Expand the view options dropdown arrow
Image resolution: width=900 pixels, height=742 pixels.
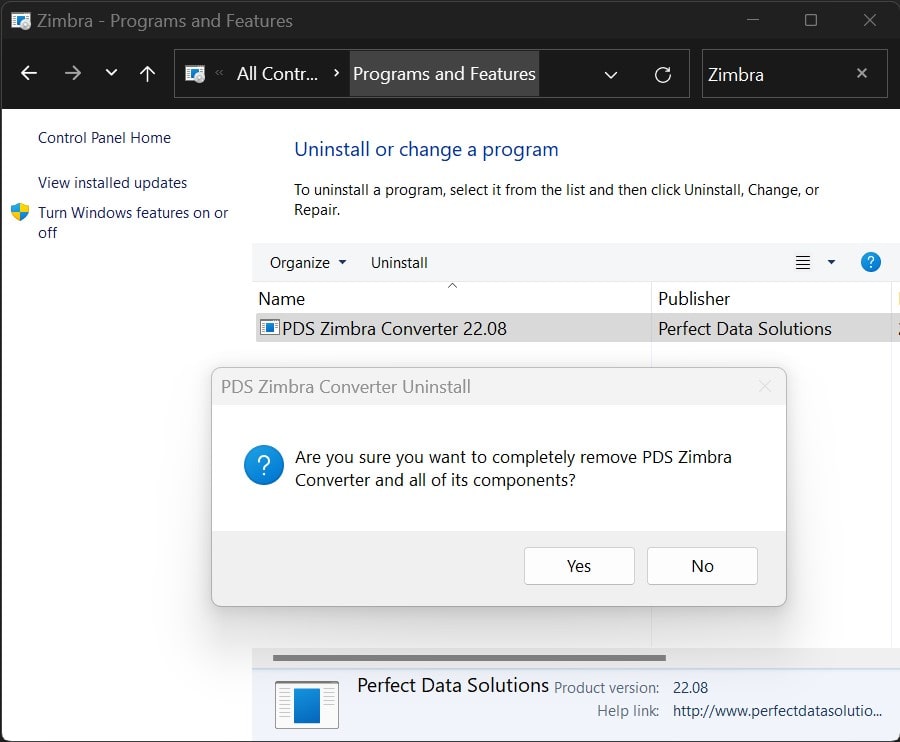pos(831,262)
